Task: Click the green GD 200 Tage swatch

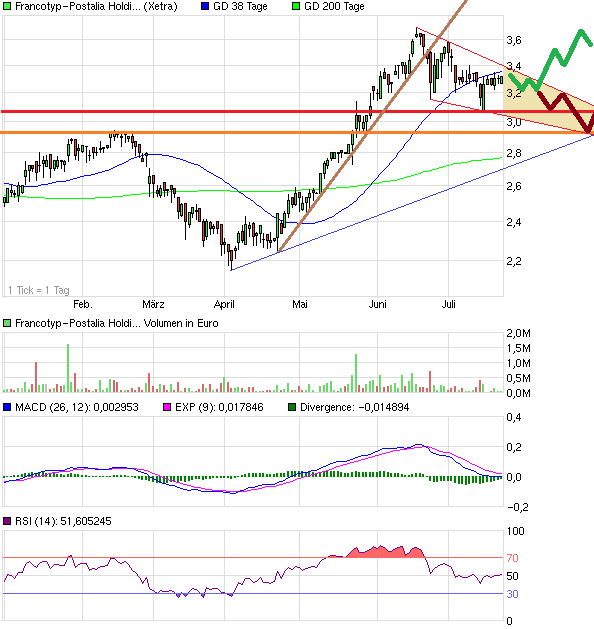Action: click(x=296, y=6)
